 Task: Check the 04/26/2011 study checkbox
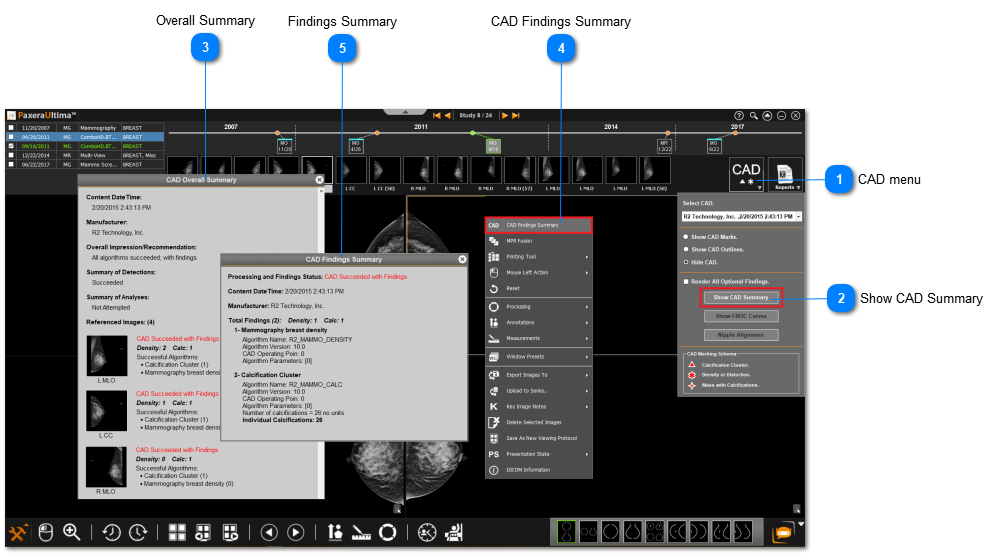11,137
